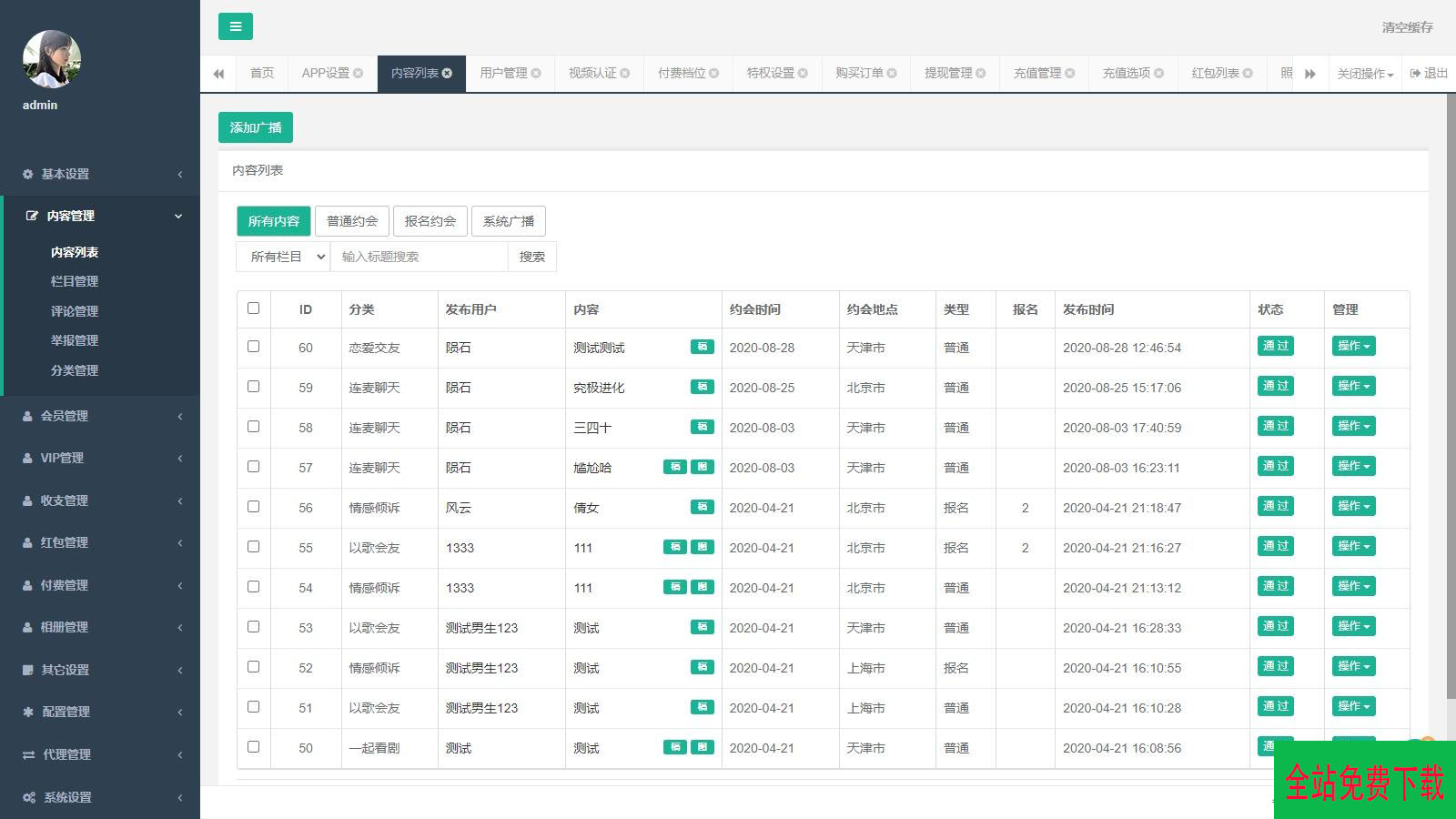Close the 内容列表 tab via its X icon
1456x819 pixels.
click(x=447, y=74)
